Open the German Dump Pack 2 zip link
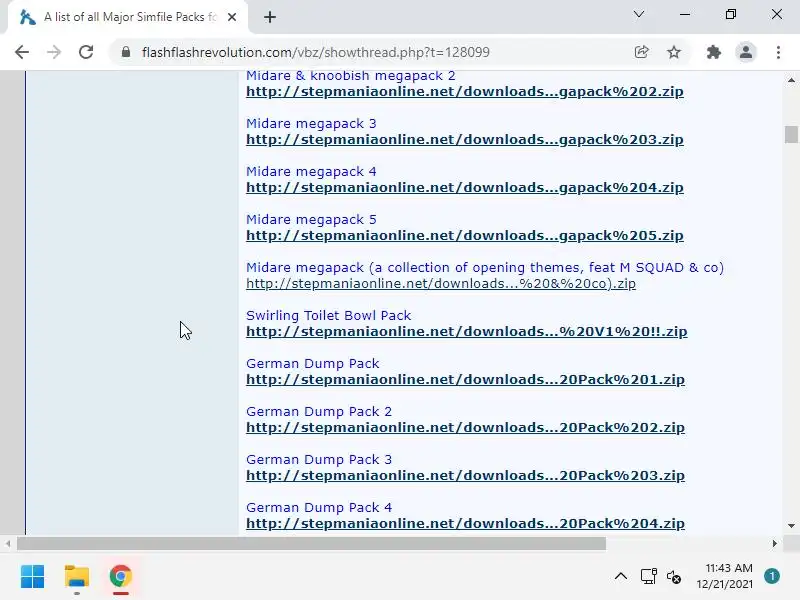This screenshot has height=600, width=800. tap(465, 427)
